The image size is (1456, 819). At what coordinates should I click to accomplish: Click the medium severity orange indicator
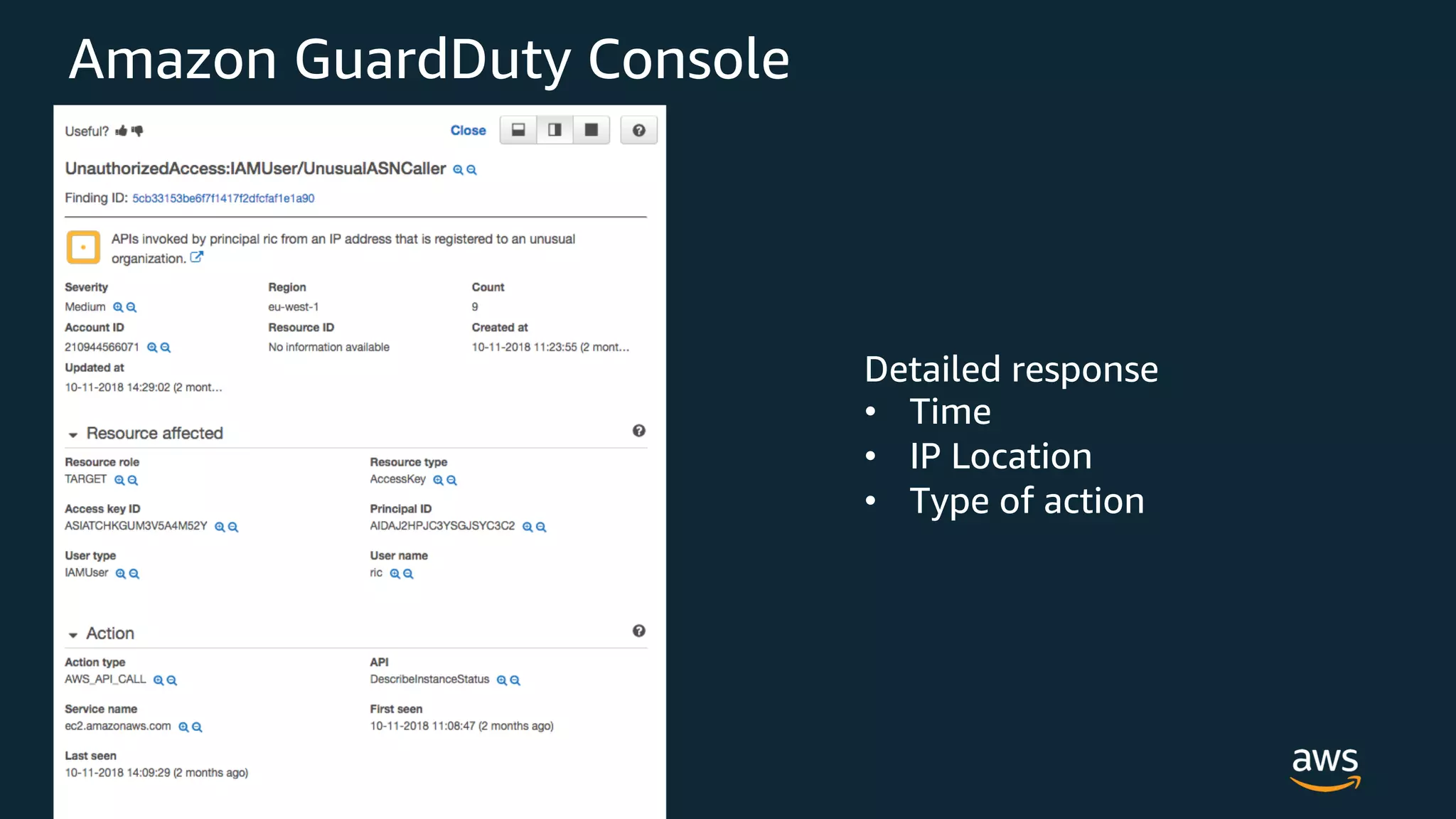tap(83, 247)
